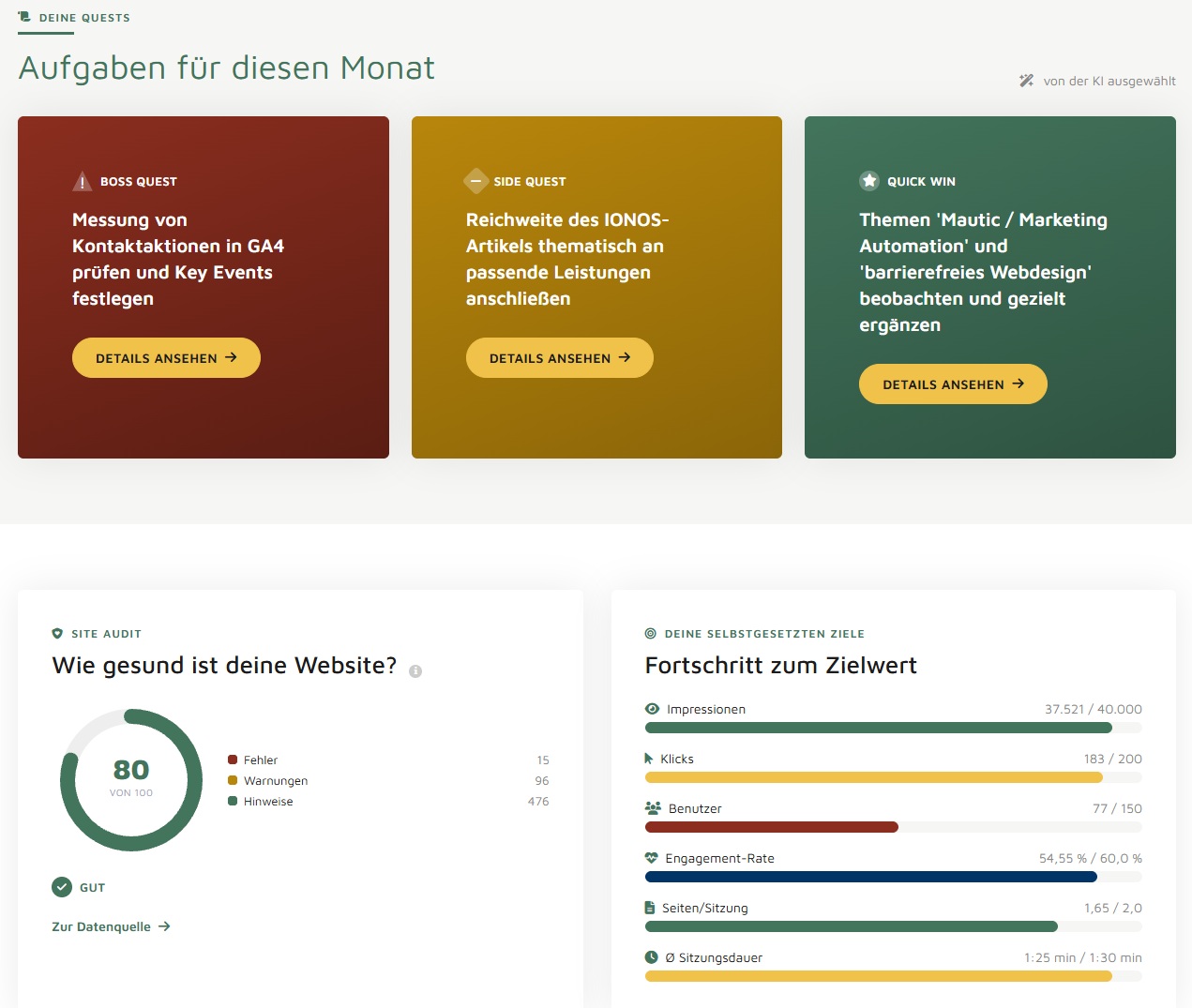Click the Seiten/Sitzung progress bar
The image size is (1192, 1008).
pos(894,926)
